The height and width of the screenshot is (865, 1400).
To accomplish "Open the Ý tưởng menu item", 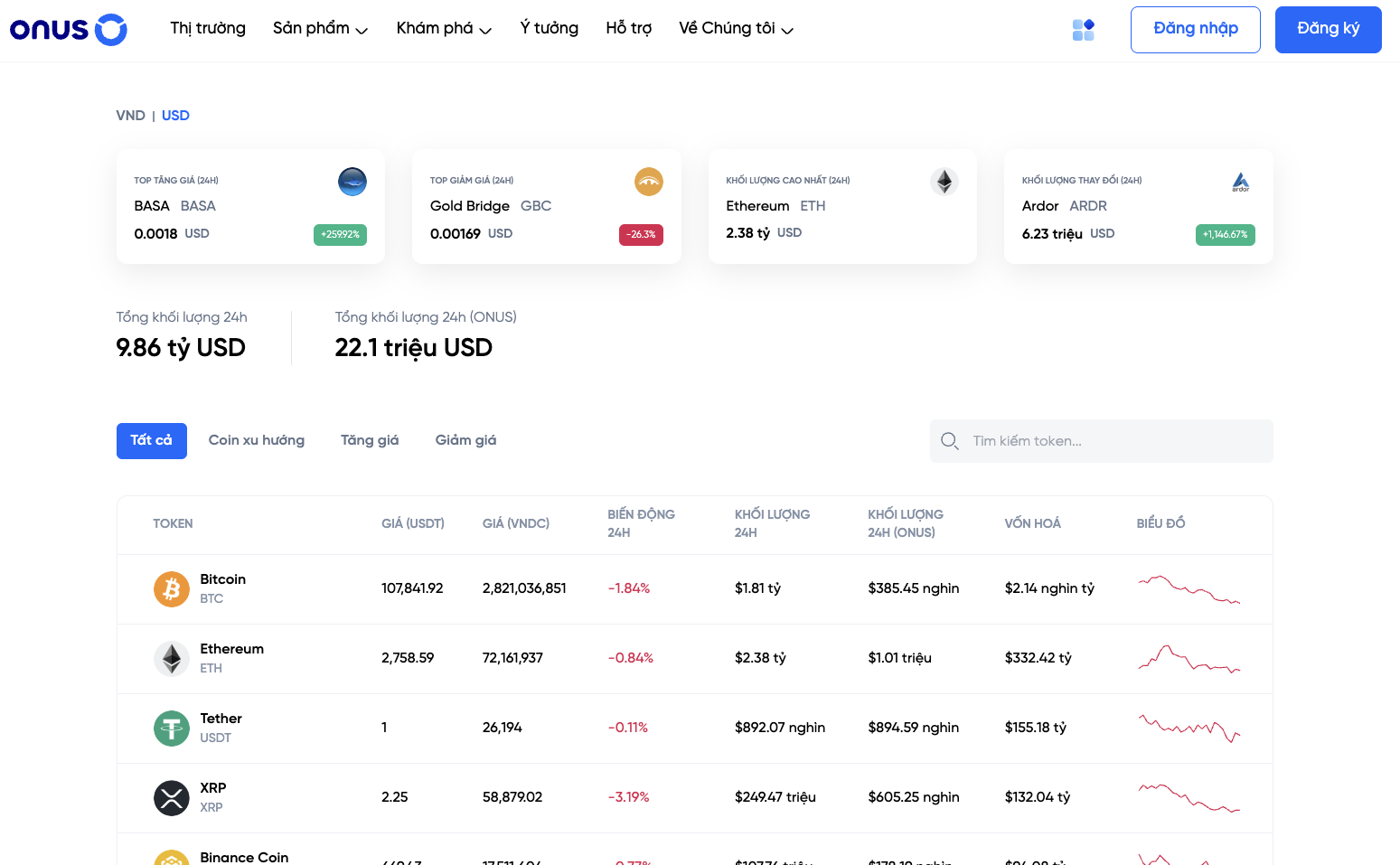I will pyautogui.click(x=549, y=29).
